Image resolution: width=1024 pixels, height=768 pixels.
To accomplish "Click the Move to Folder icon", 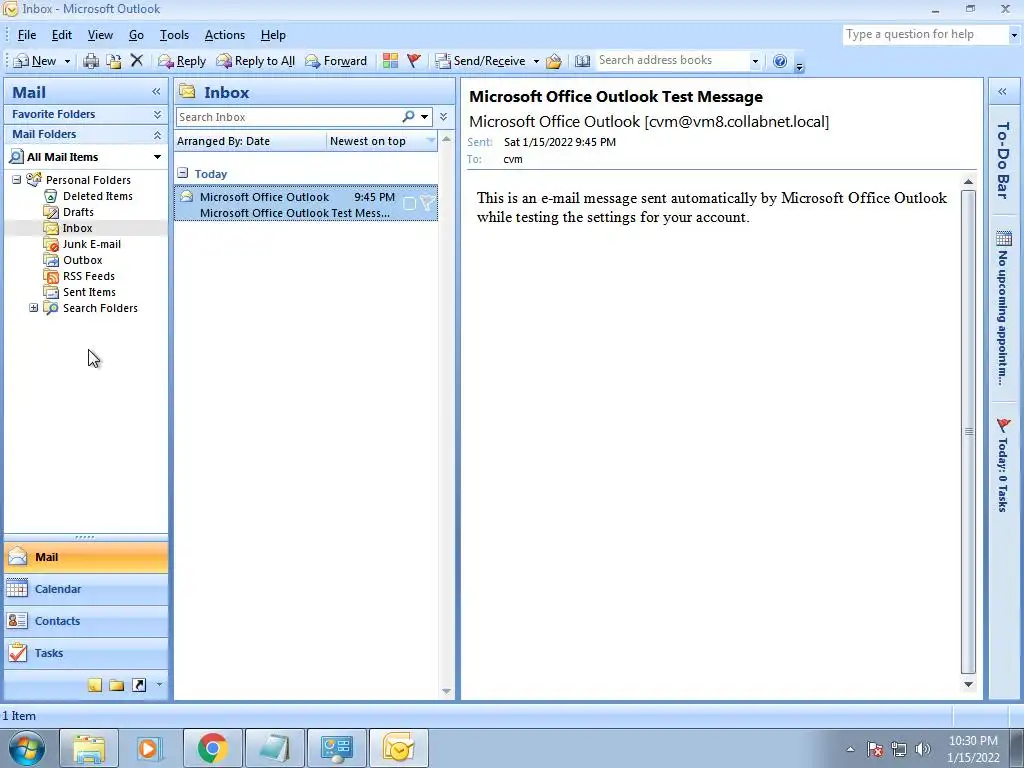I will click(114, 61).
